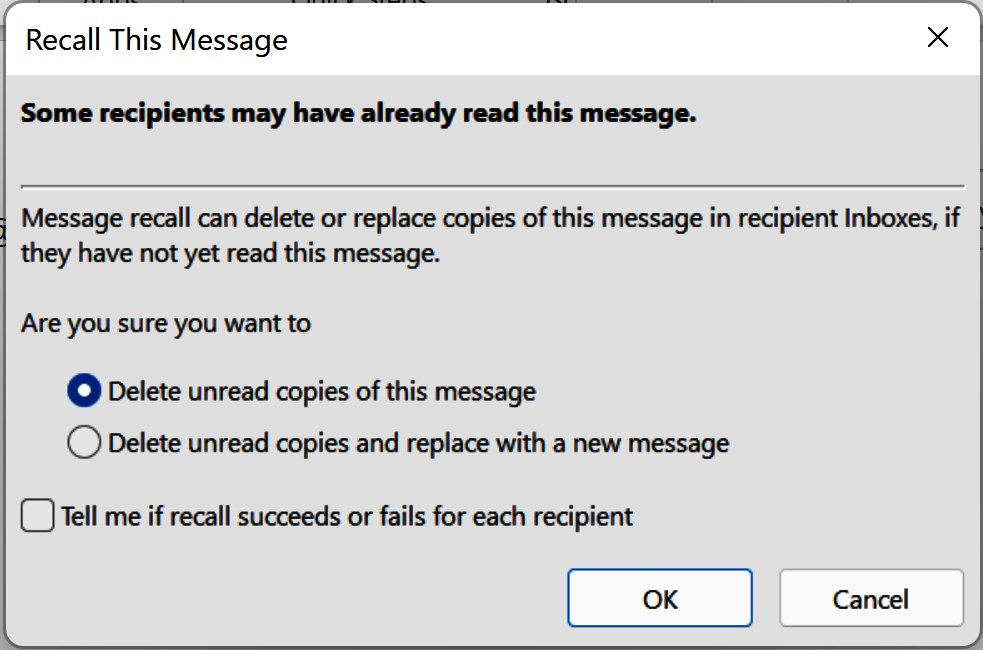The width and height of the screenshot is (983, 650).
Task: Reject the recall by clicking Cancel
Action: click(x=871, y=597)
